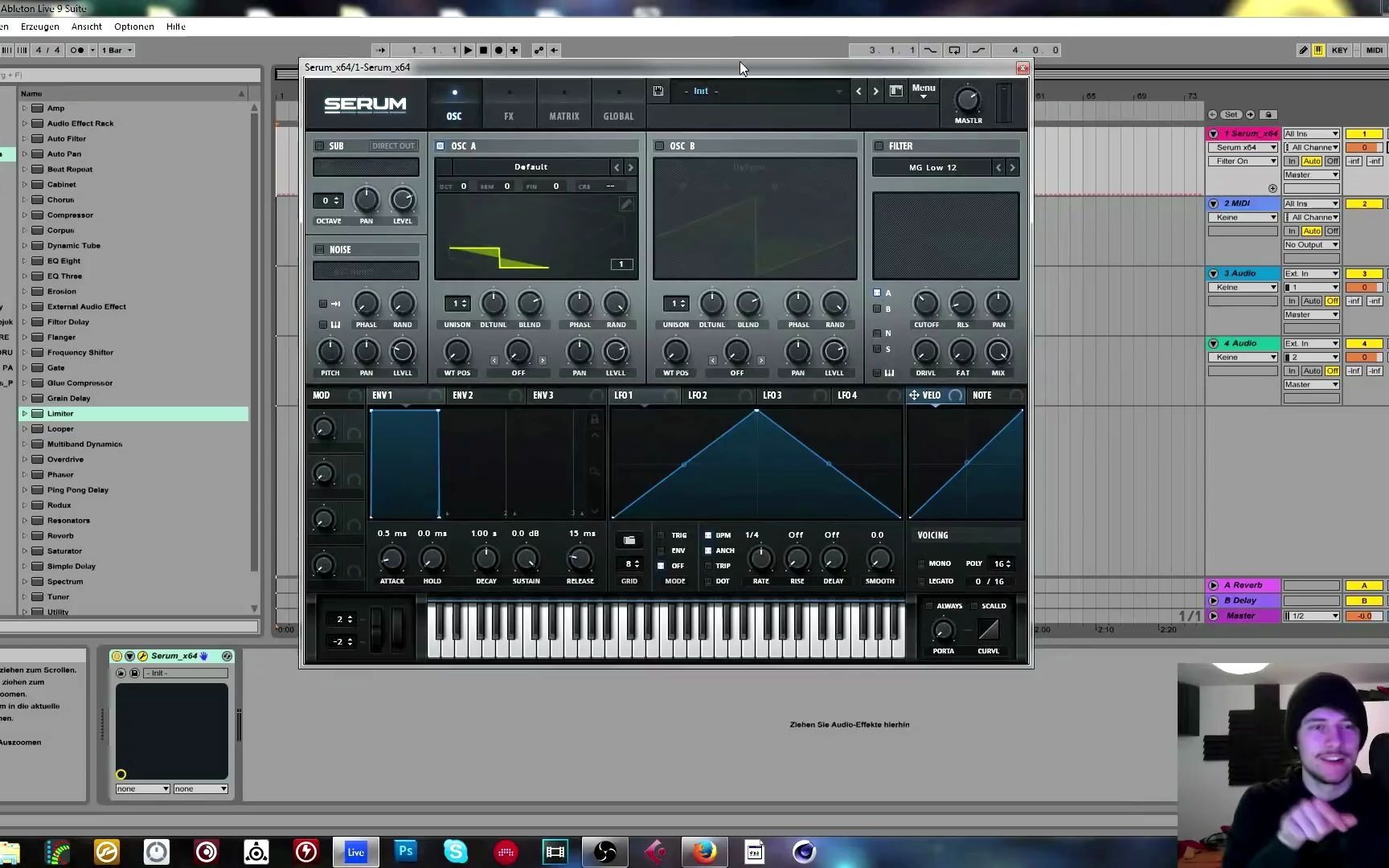Select the LFO 2 tab
The image size is (1389, 868).
tap(698, 395)
